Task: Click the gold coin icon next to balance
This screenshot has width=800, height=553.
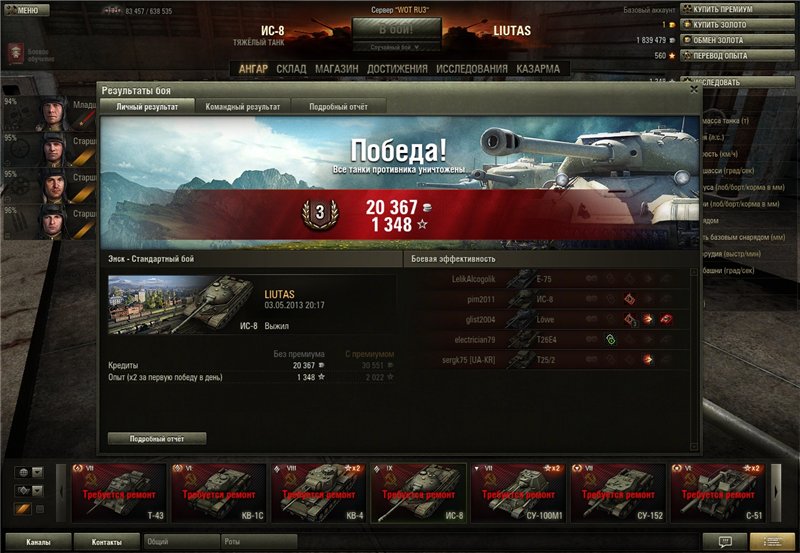Action: 672,24
